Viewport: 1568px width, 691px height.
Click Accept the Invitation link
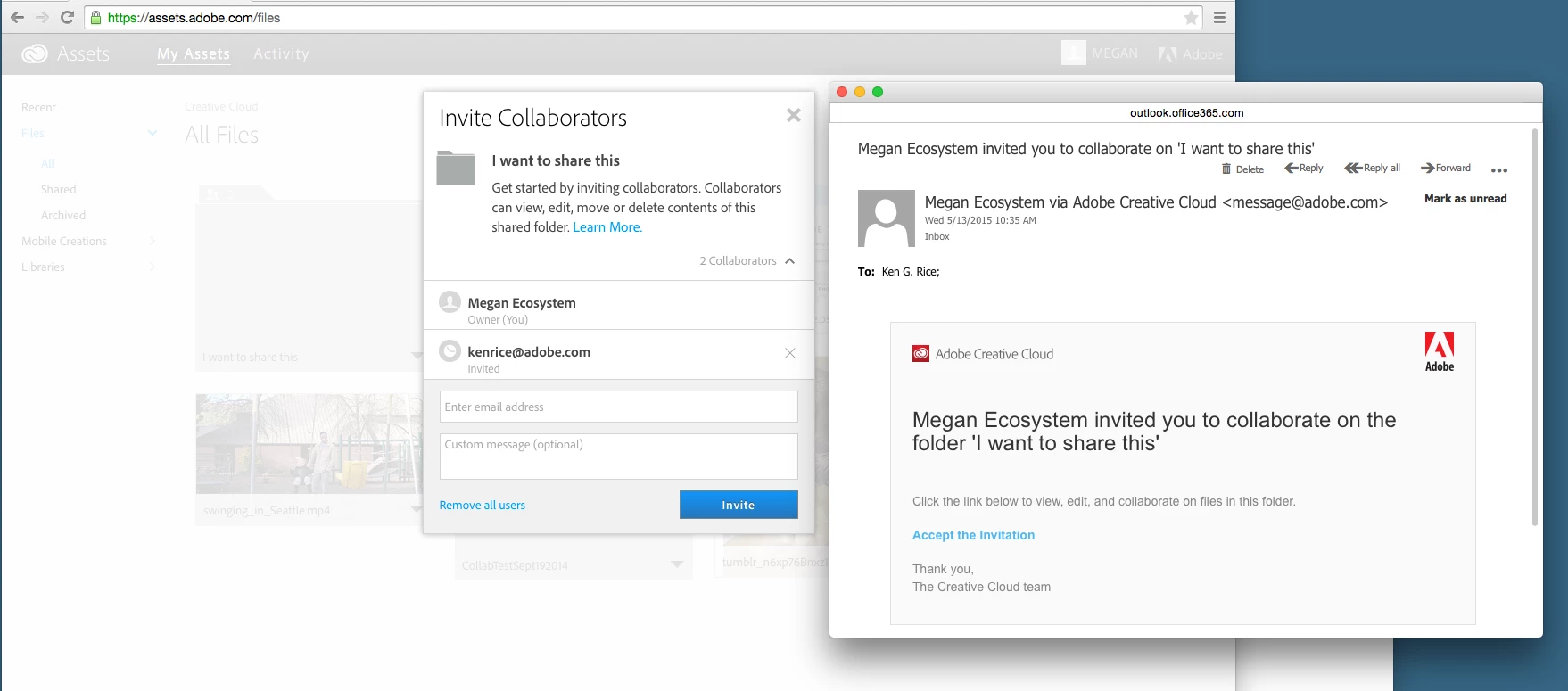click(973, 535)
